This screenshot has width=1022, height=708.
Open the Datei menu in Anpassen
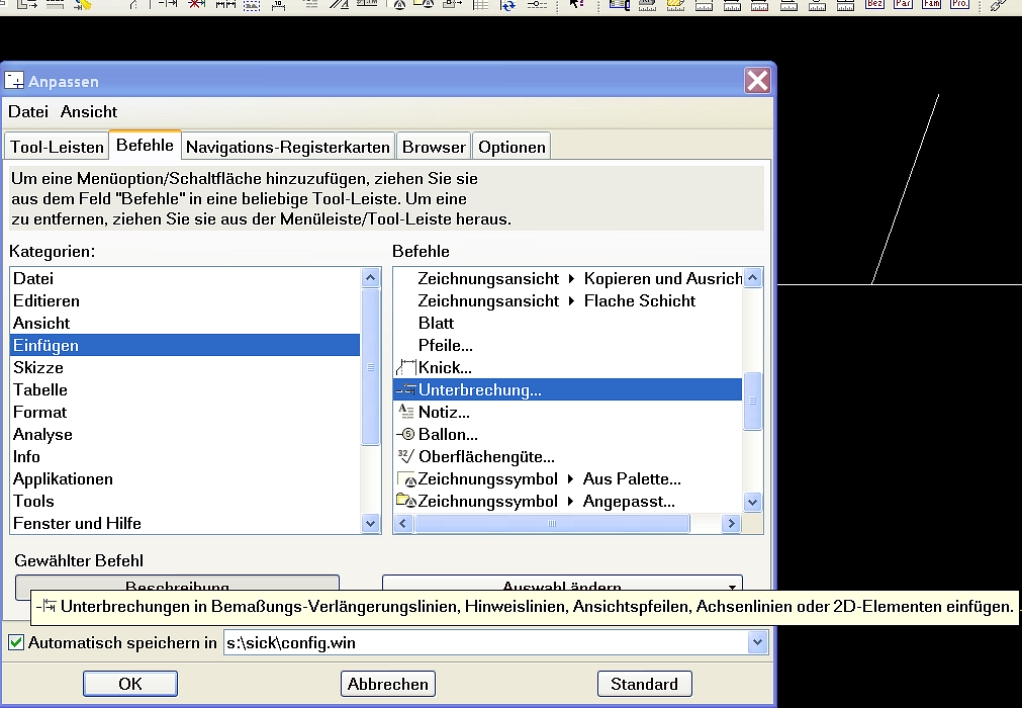click(x=28, y=111)
